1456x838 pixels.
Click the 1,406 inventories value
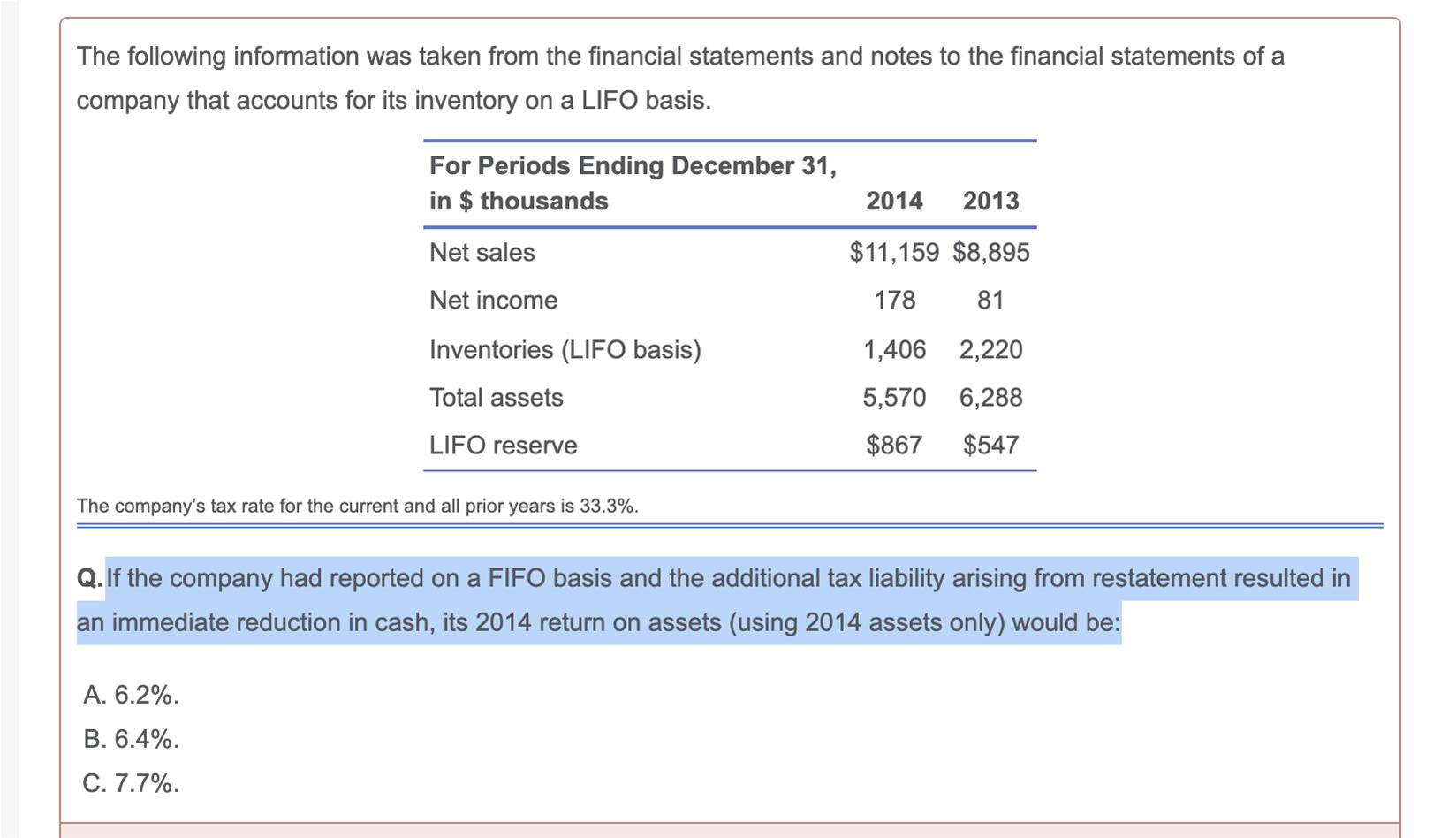894,350
